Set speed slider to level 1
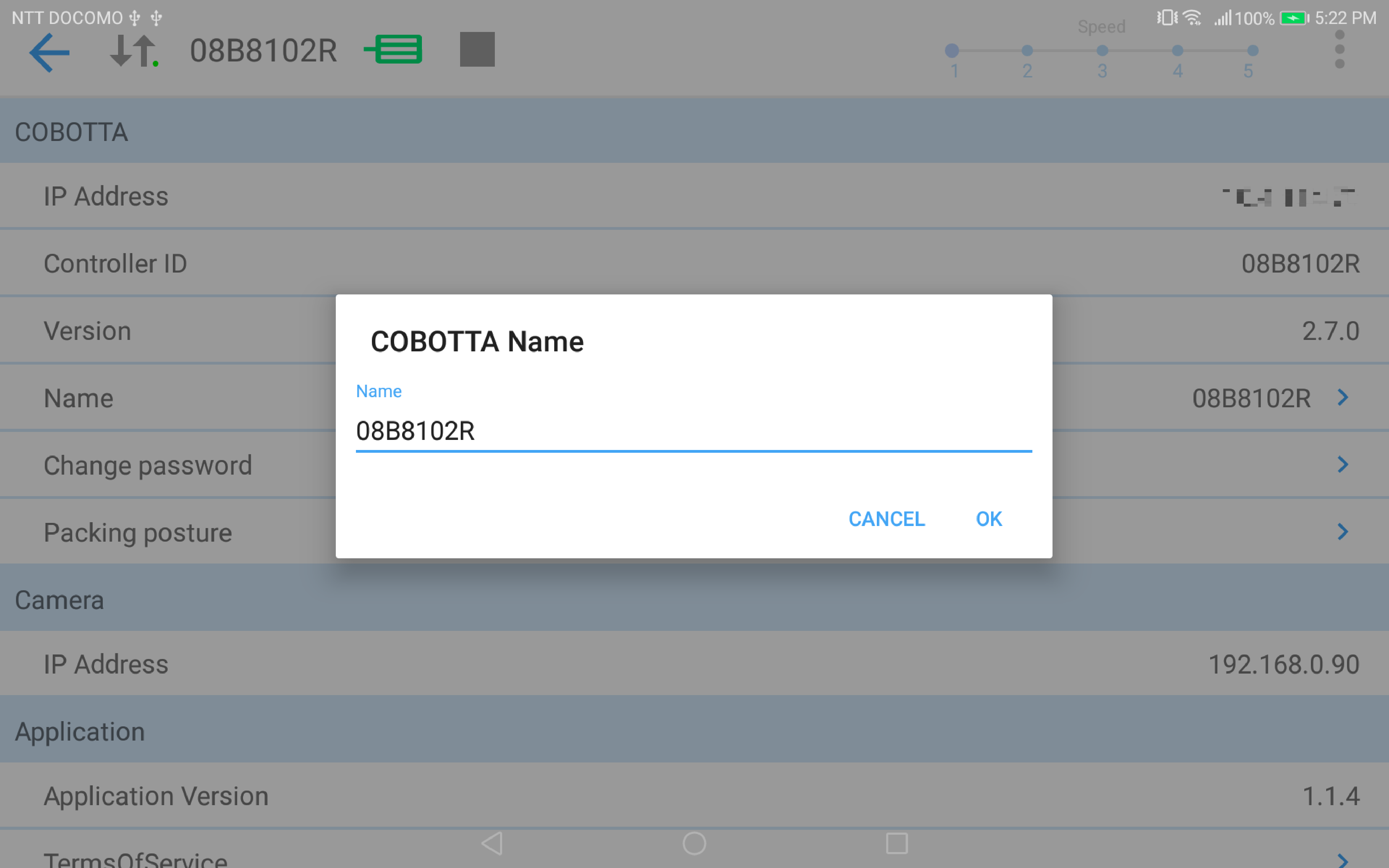 tap(951, 51)
